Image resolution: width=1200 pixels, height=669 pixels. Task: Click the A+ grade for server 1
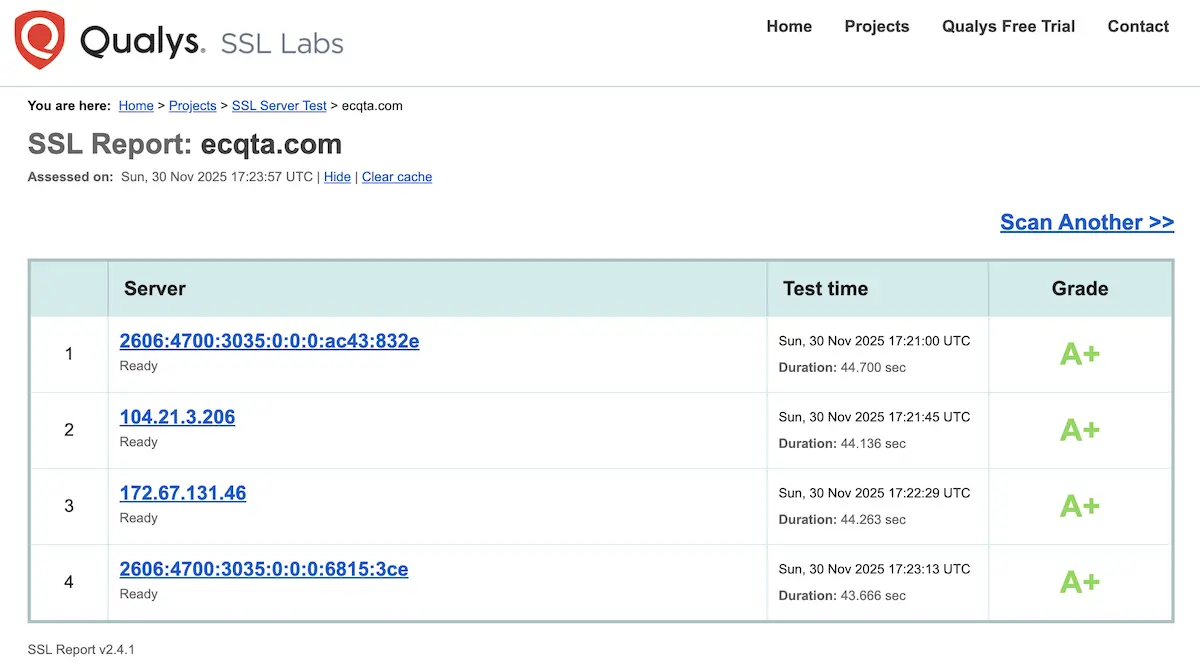click(x=1080, y=354)
